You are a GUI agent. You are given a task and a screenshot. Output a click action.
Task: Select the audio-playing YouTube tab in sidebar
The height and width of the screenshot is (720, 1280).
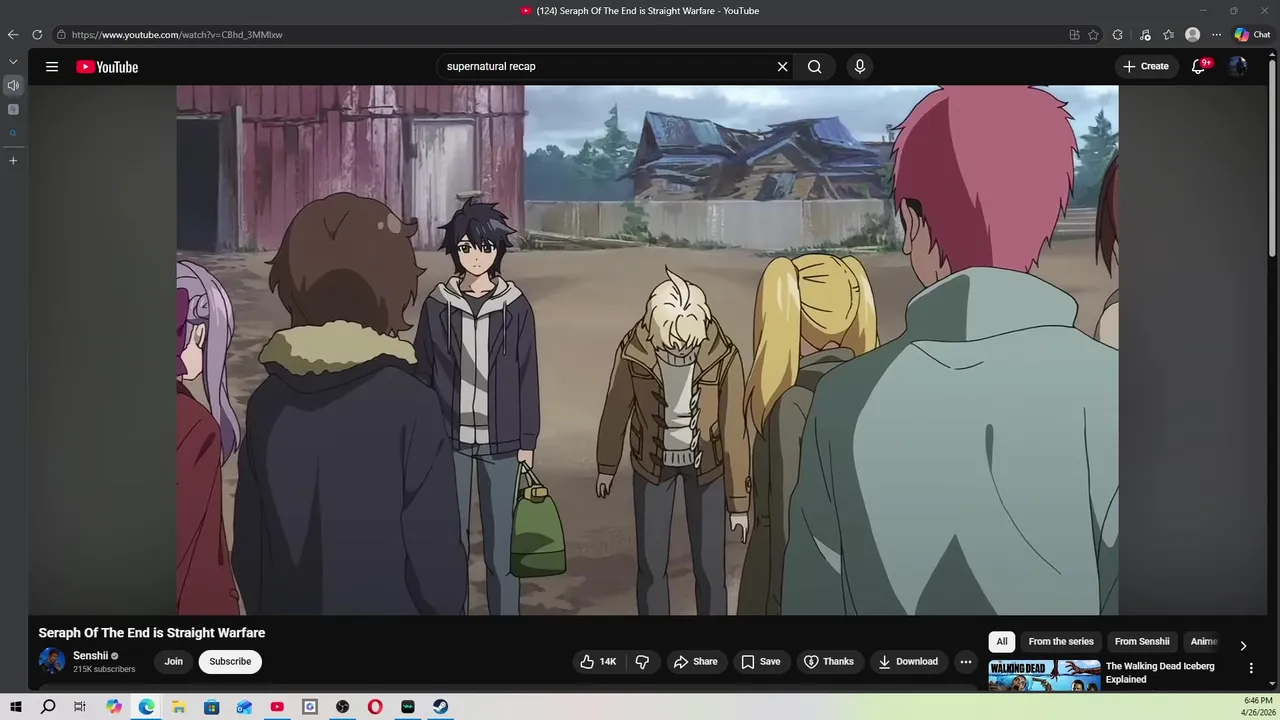click(x=13, y=85)
